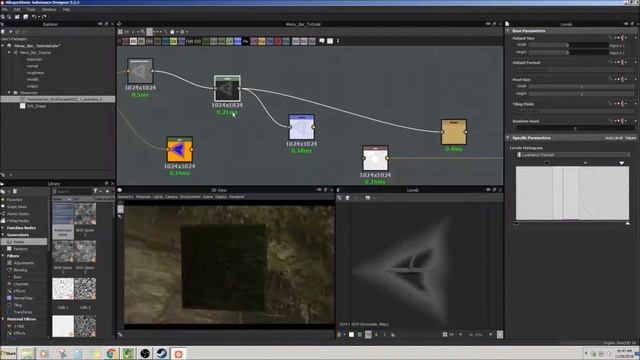Open the Materials menu in 3D View
The image size is (640, 360).
(143, 197)
